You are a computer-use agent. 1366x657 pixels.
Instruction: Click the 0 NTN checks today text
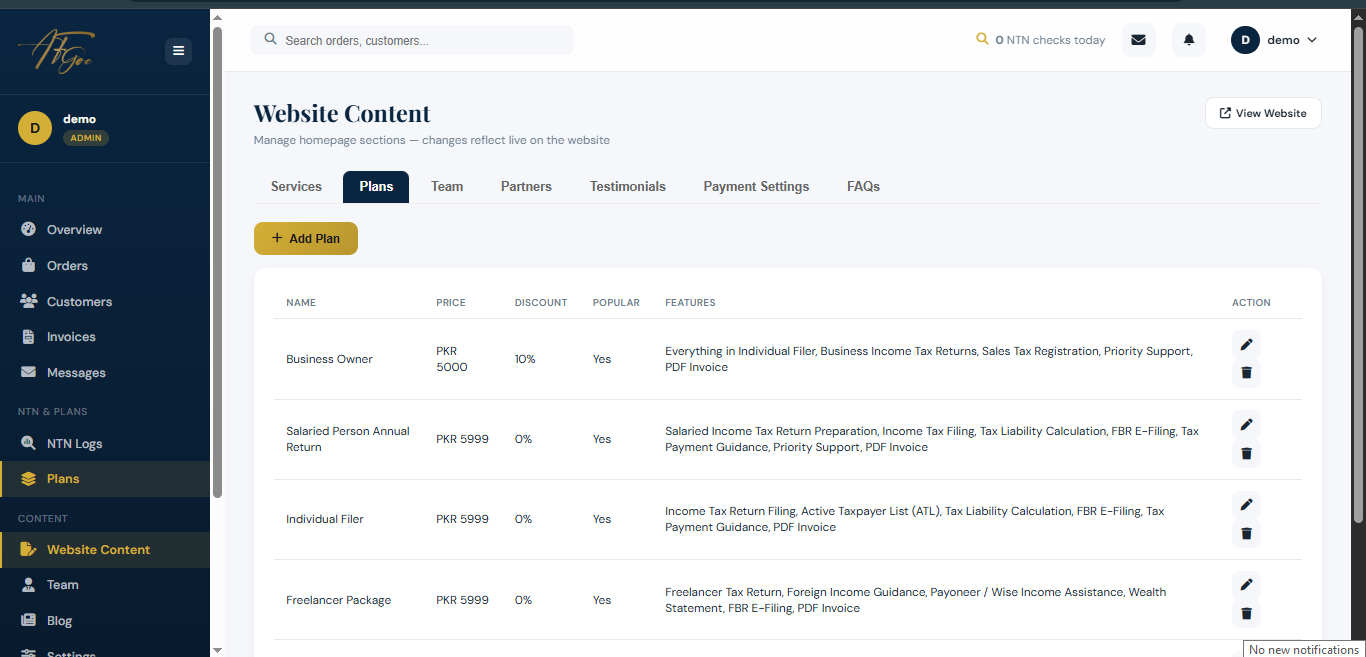[x=1050, y=40]
